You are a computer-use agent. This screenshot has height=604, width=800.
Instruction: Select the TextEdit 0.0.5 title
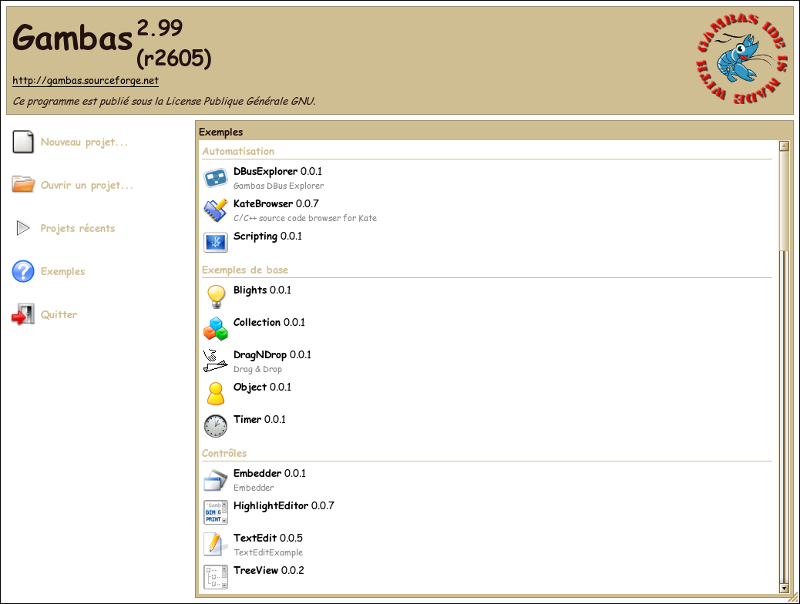[x=268, y=538]
